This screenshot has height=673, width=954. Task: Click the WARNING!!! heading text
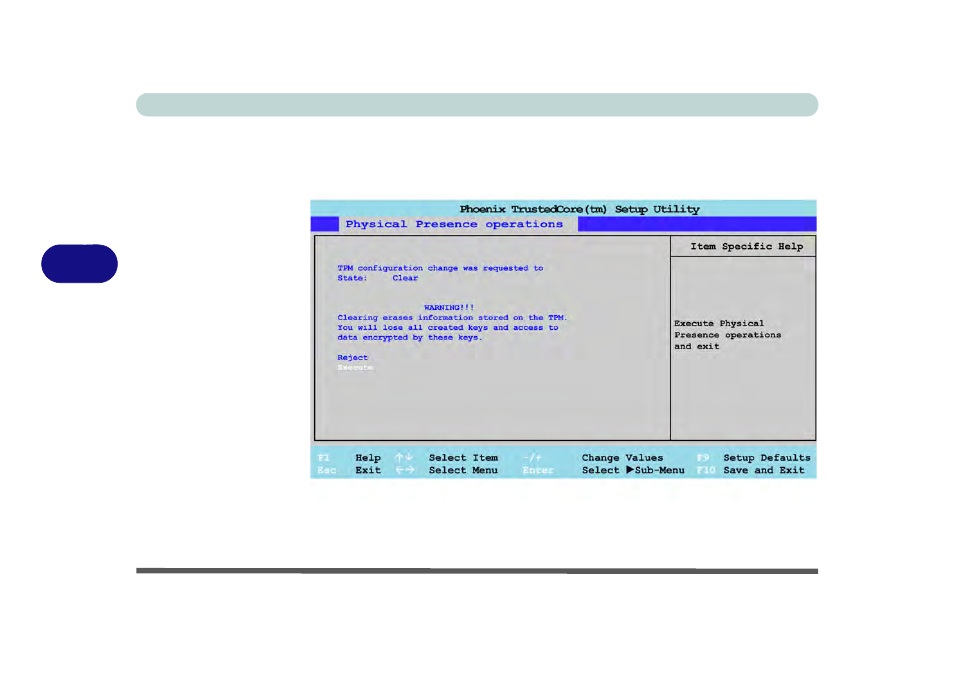coord(449,308)
